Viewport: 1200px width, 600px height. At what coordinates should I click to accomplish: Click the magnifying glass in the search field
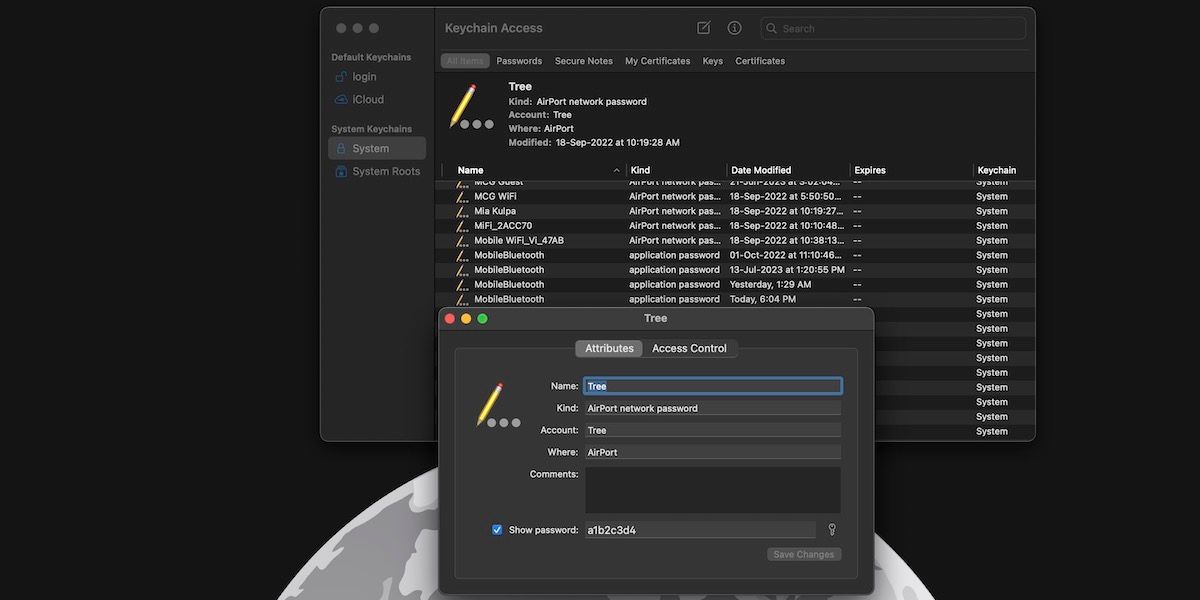(771, 28)
